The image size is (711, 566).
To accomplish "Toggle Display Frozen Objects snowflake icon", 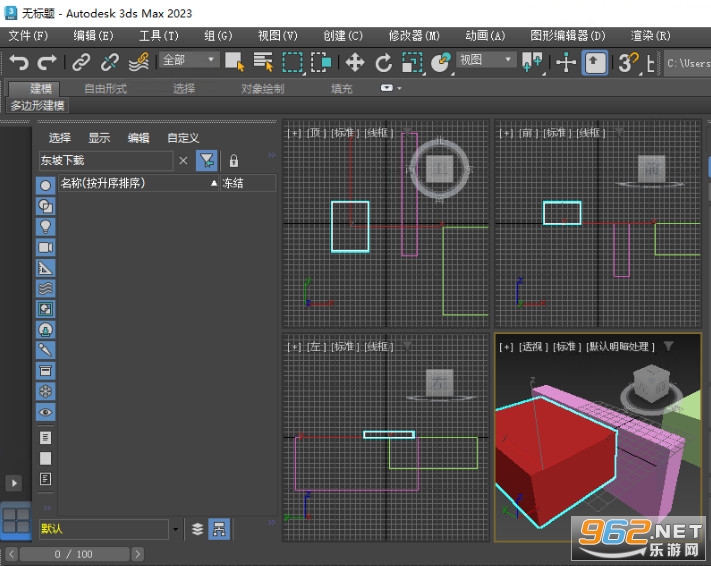I will (45, 391).
